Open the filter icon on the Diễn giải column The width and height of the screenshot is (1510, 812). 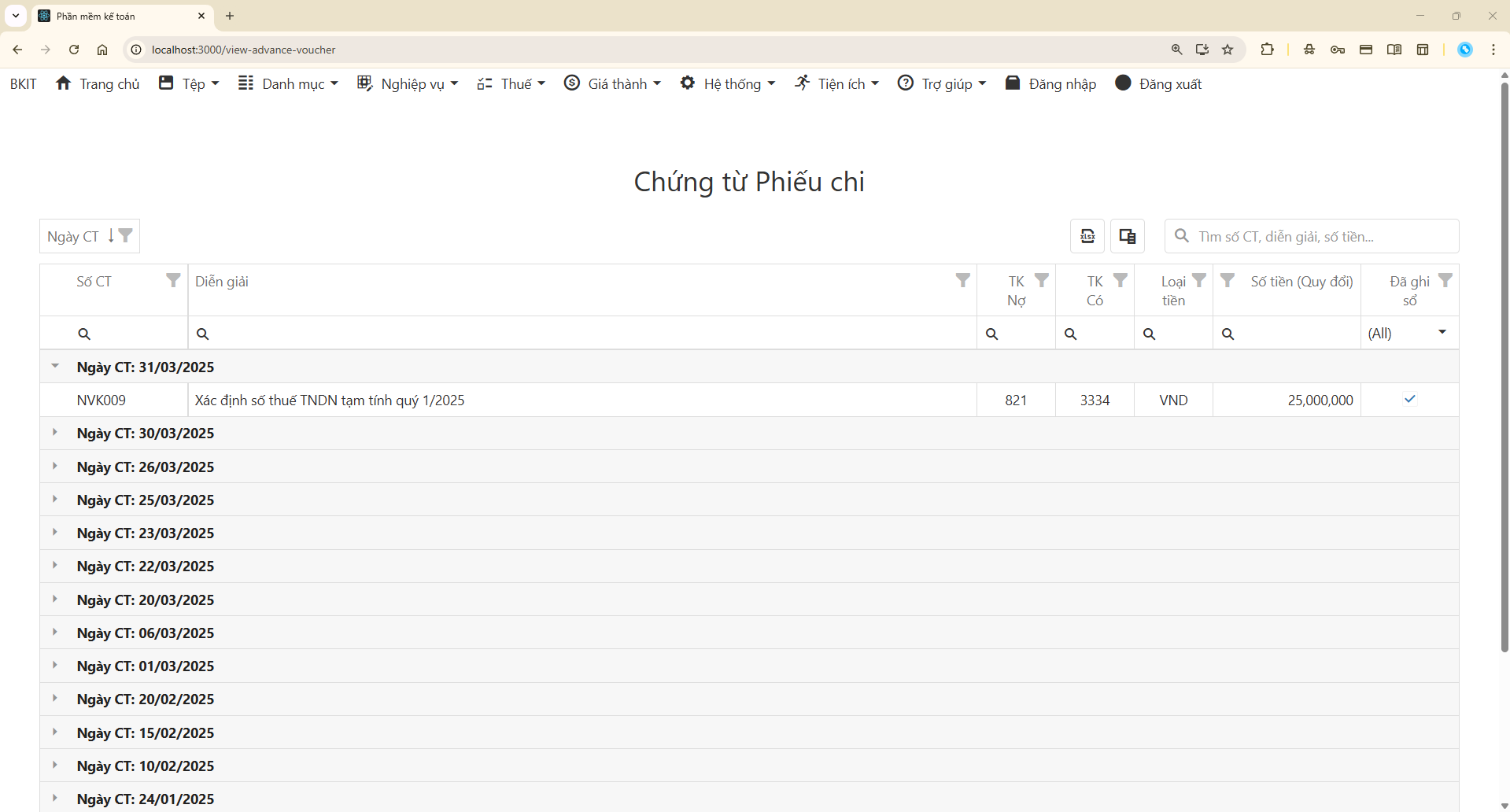(x=963, y=279)
